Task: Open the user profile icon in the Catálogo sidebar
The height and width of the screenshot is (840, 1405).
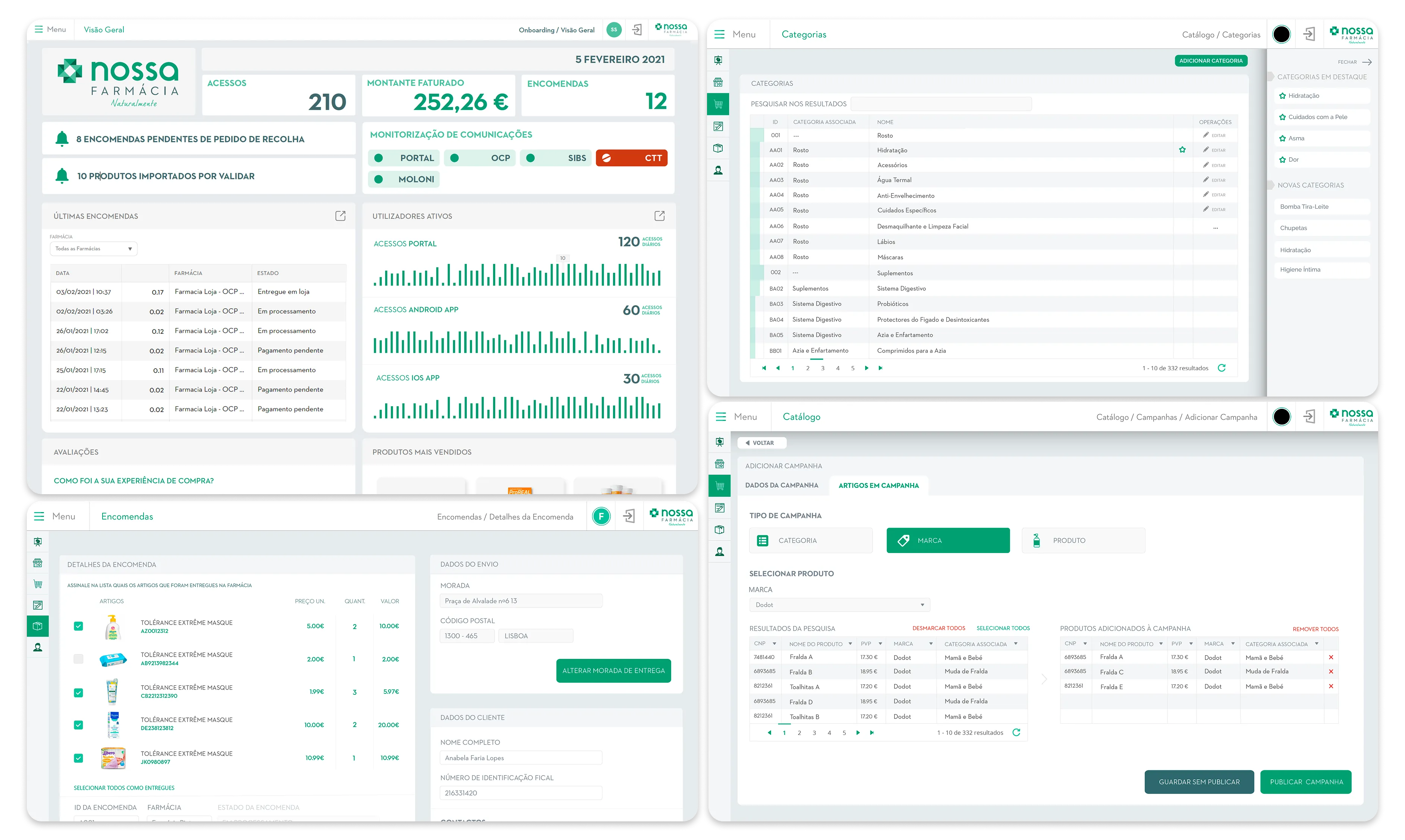Action: tap(720, 551)
